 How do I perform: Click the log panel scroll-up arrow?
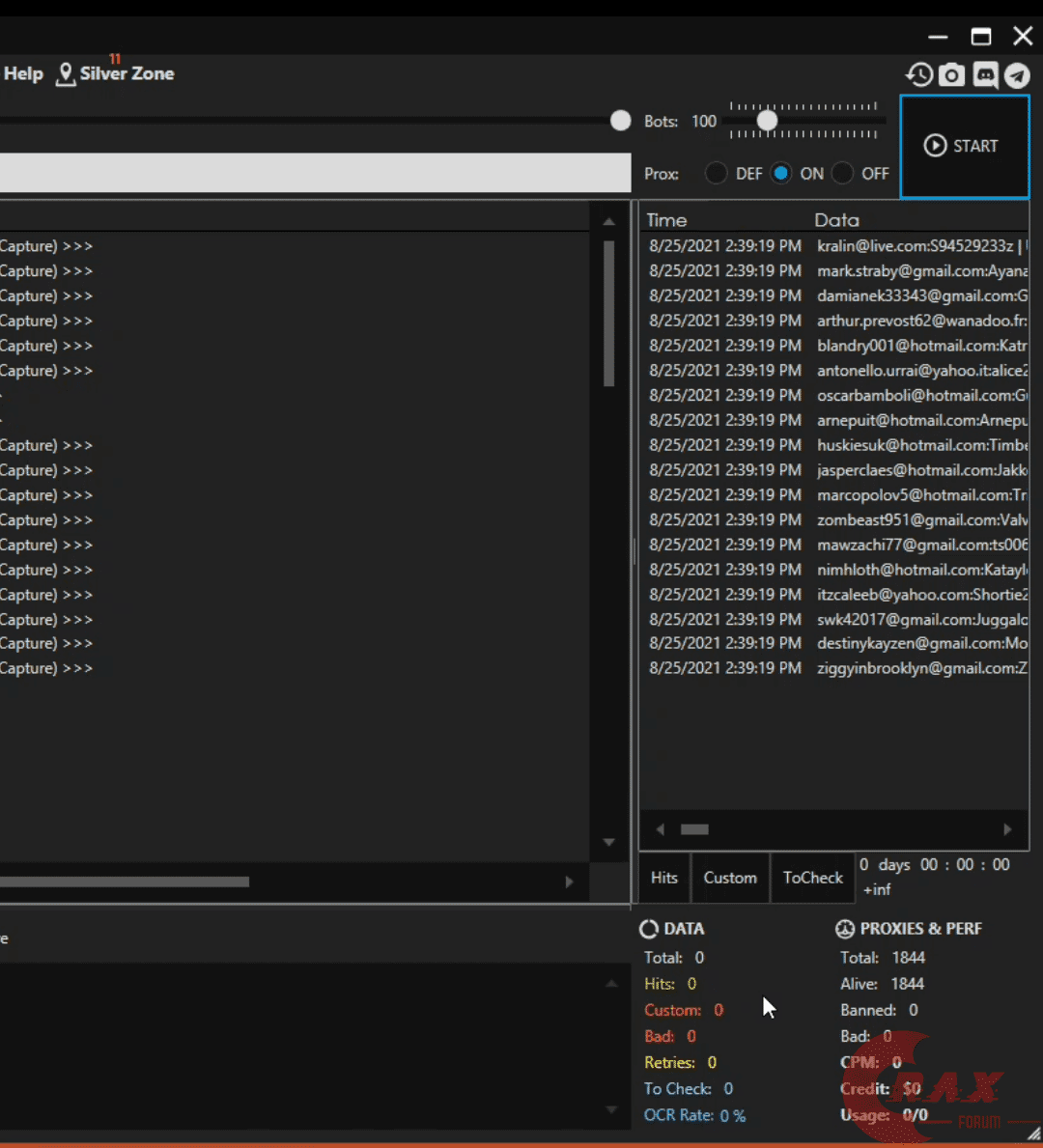608,222
